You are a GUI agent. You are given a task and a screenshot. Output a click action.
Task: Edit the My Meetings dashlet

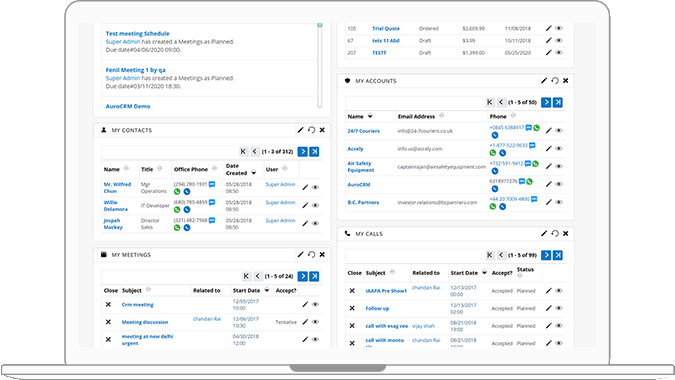point(300,254)
